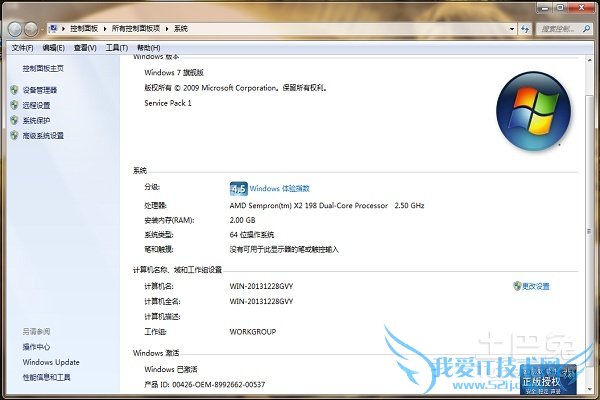Click the Windows 已激活 status text
The image size is (600, 400).
point(171,369)
